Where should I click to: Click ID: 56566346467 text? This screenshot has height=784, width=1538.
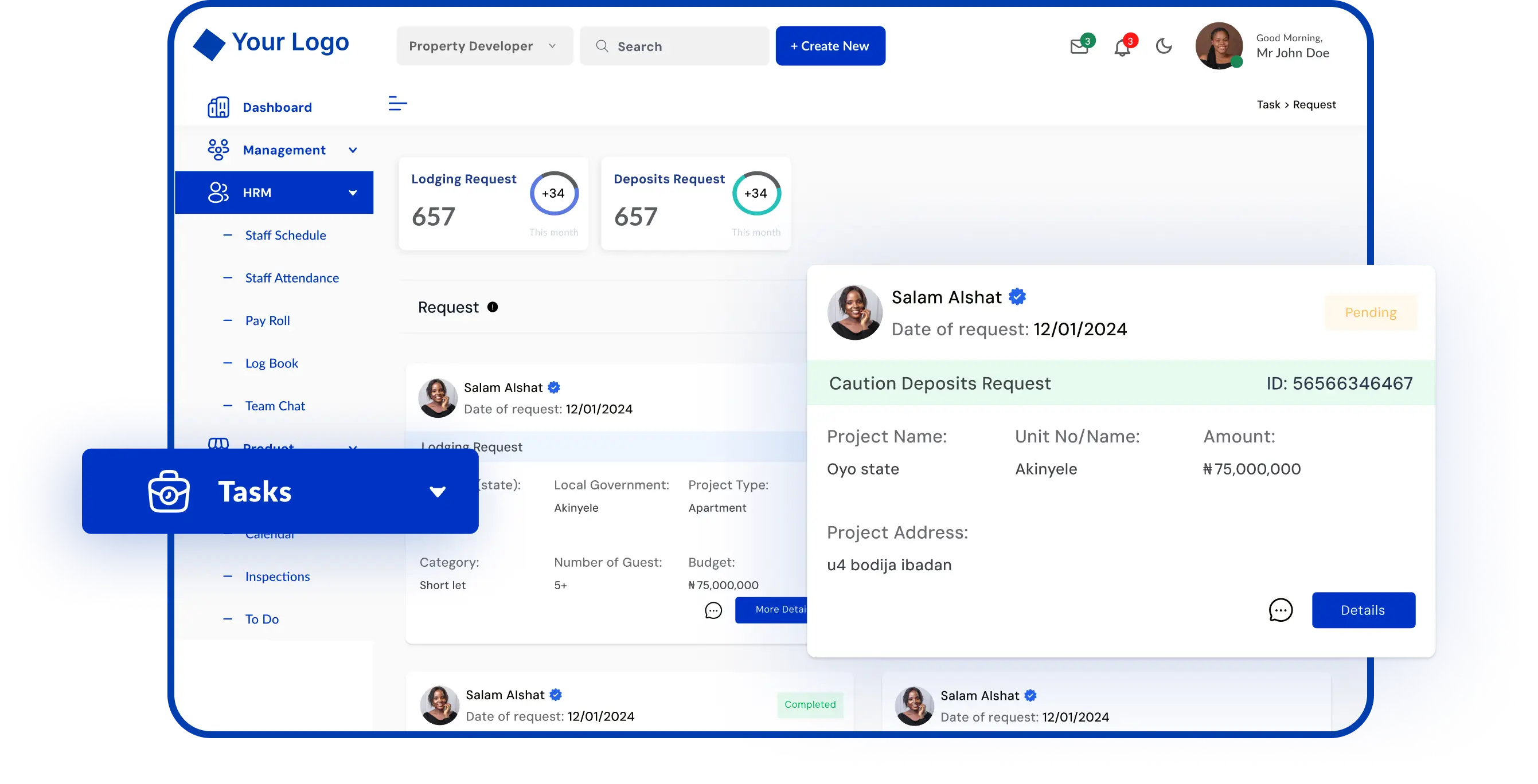[1339, 383]
